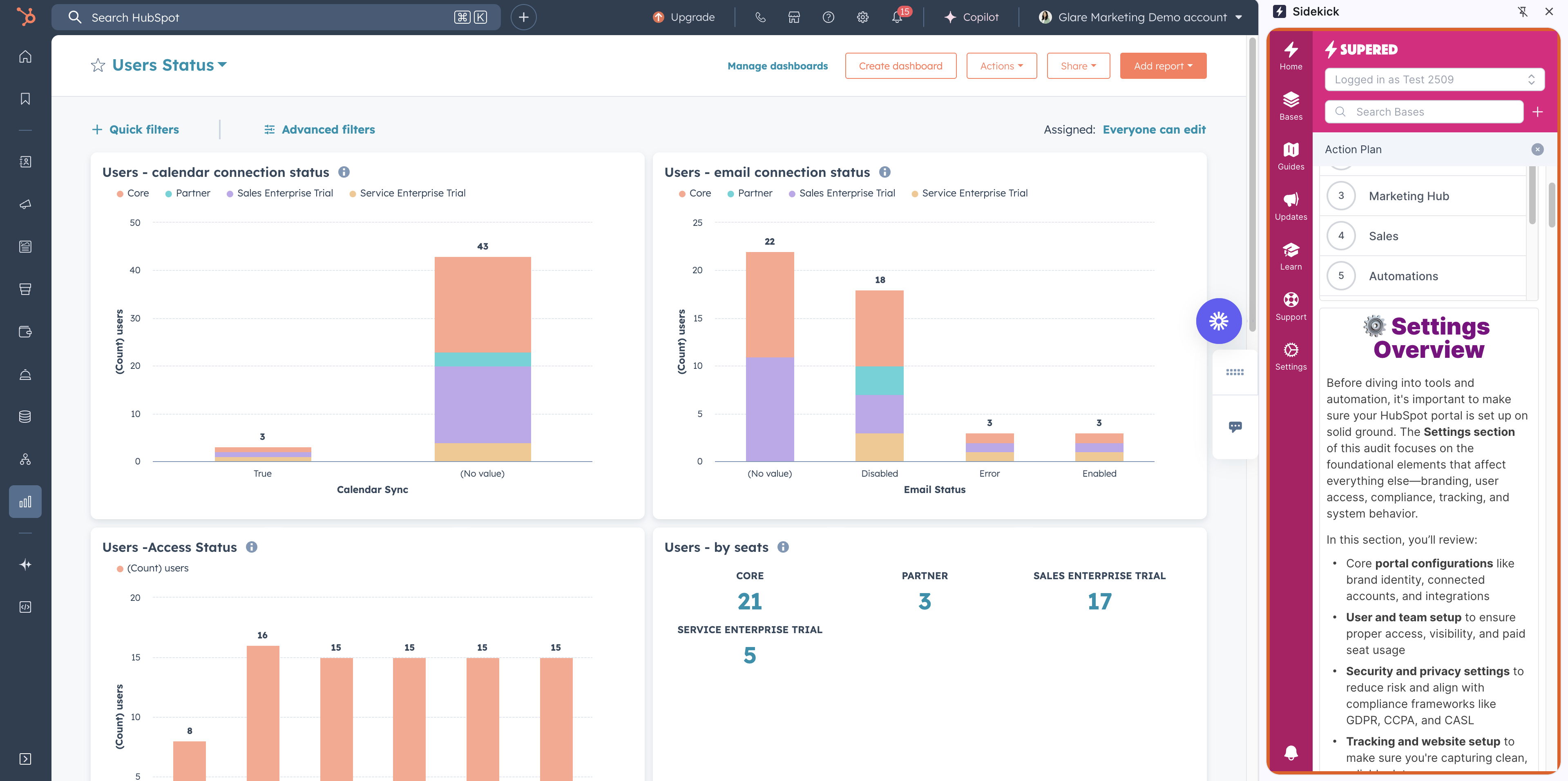This screenshot has width=1568, height=781.
Task: Unpin the Sidekick panel
Action: 1522,11
